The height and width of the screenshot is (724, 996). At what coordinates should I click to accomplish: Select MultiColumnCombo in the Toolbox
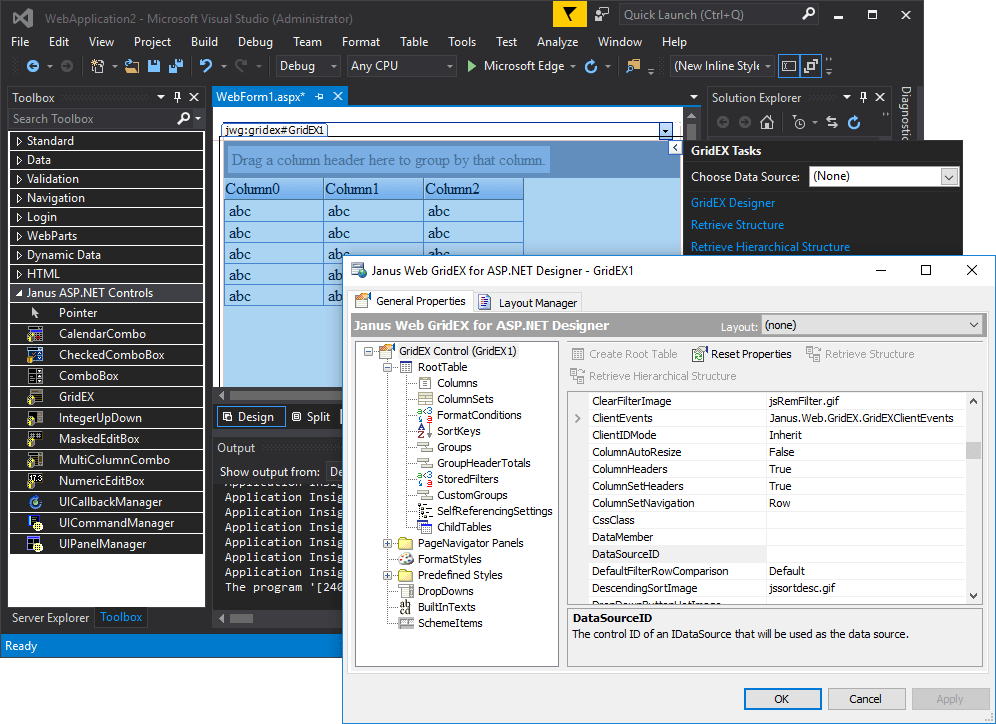106,460
